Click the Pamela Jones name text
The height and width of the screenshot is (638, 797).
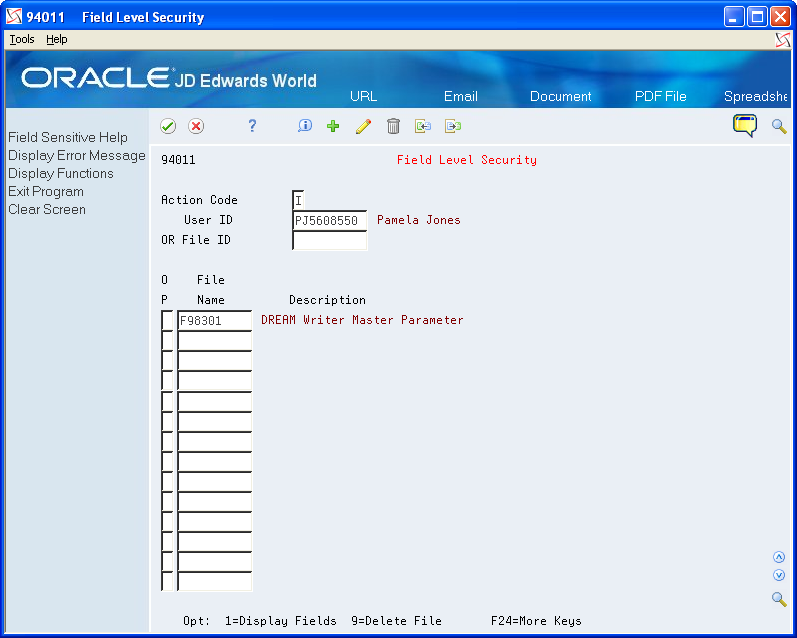point(419,220)
